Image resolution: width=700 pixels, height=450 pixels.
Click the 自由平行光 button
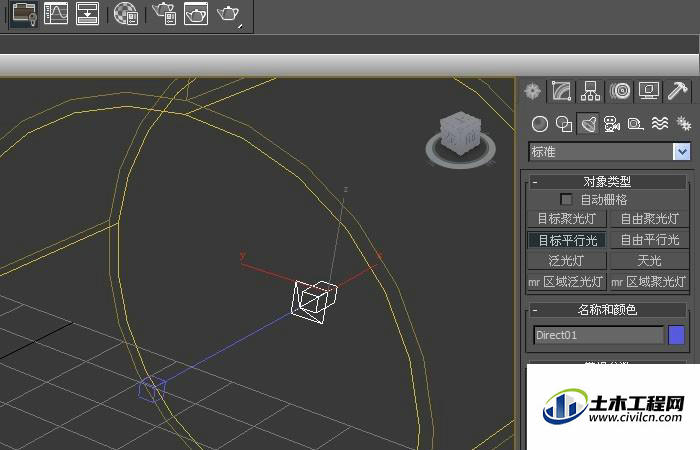coord(649,240)
